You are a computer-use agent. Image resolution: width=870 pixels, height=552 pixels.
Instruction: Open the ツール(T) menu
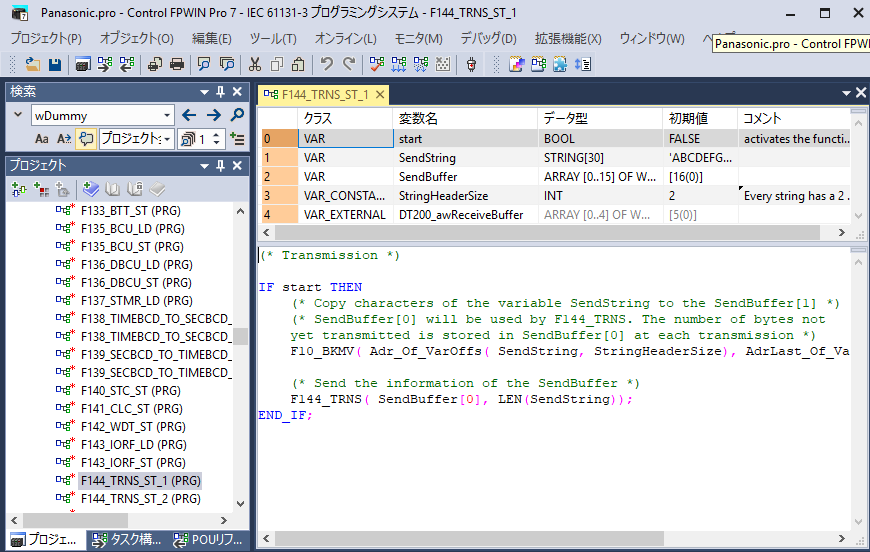point(273,38)
